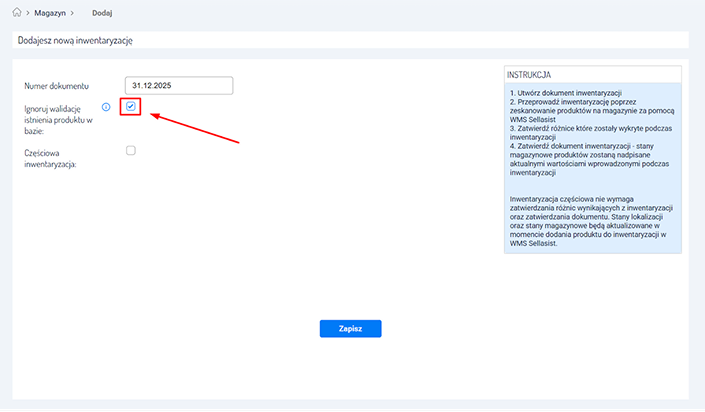Click the Dodajesz nową inwentaryzację heading
The image size is (705, 412).
click(76, 40)
